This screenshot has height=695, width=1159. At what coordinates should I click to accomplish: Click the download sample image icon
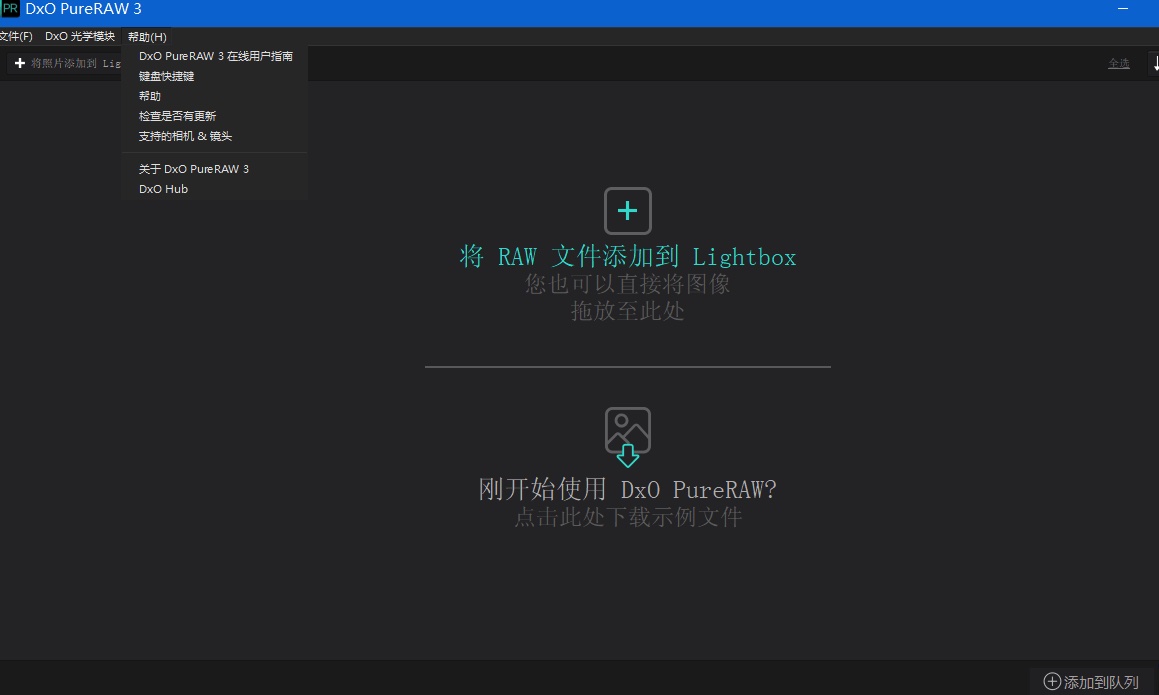[x=628, y=436]
